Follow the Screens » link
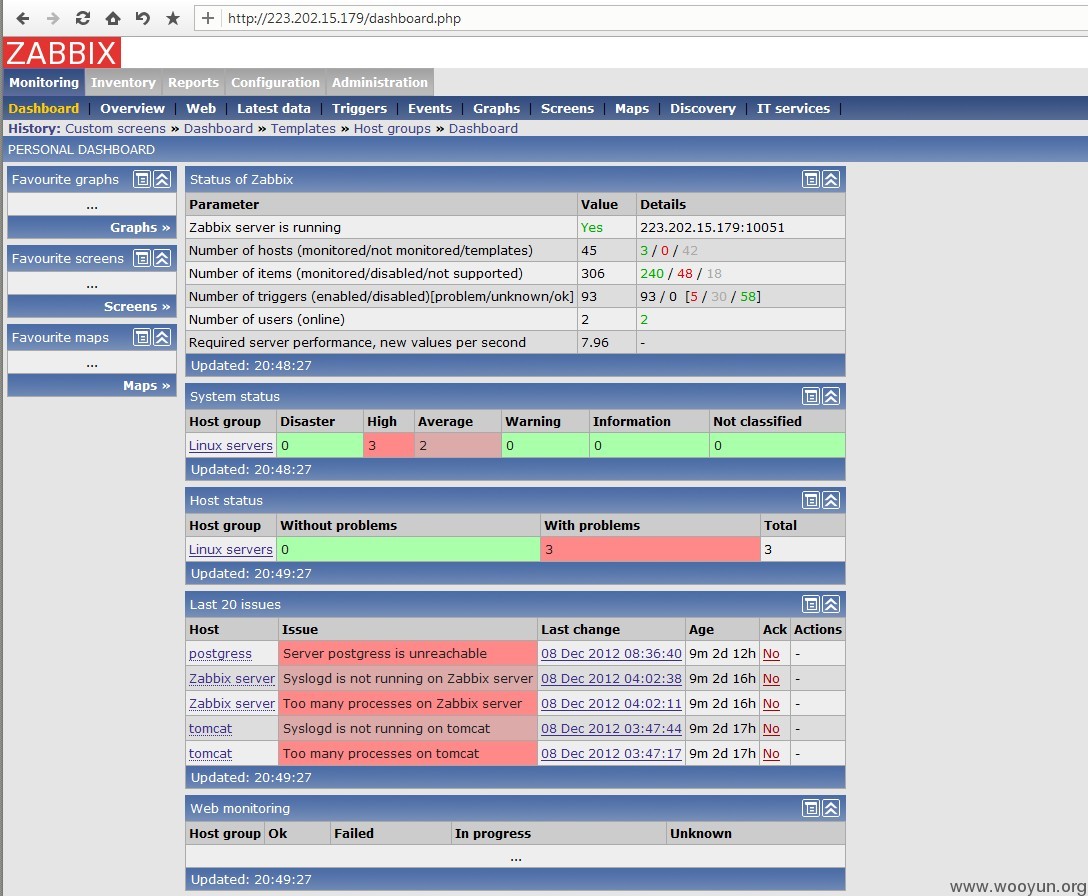Image resolution: width=1088 pixels, height=896 pixels. pyautogui.click(x=137, y=306)
